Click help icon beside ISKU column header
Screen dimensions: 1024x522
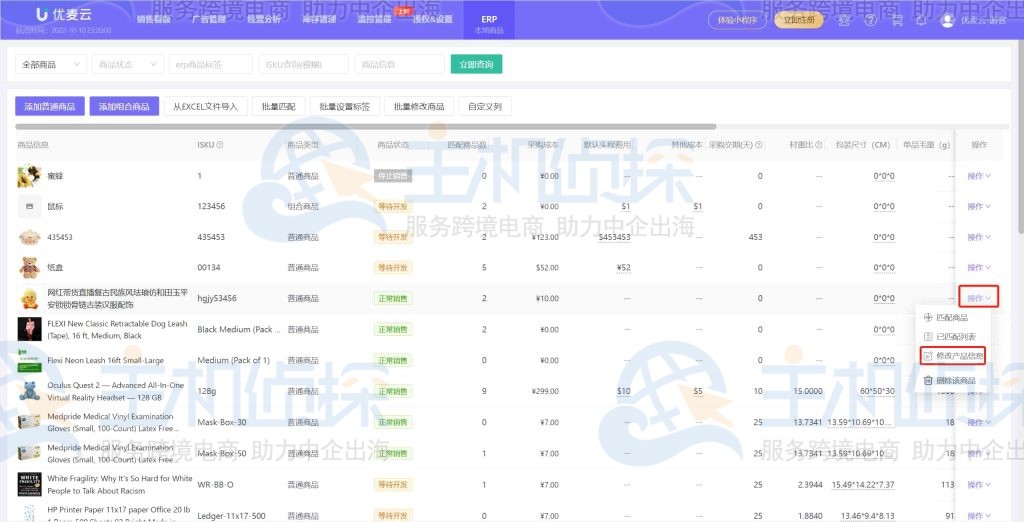(x=220, y=145)
